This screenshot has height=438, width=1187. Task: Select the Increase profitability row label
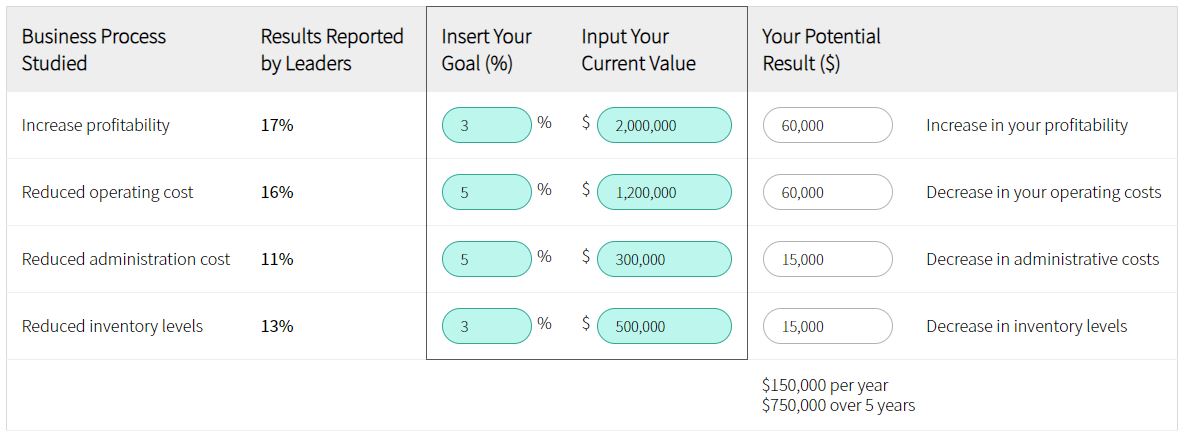(x=95, y=126)
